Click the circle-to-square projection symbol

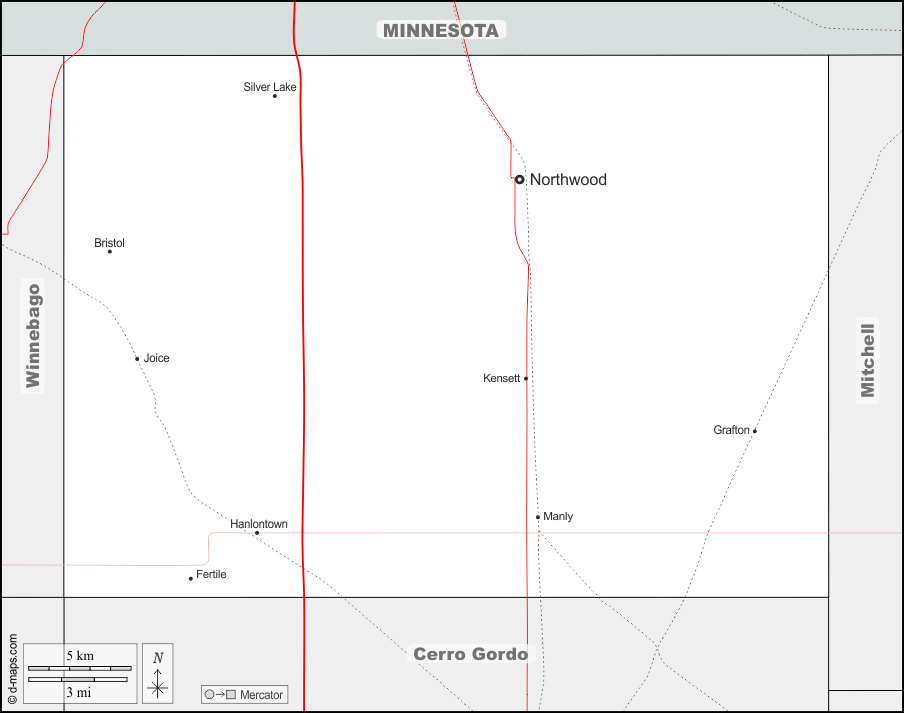[220, 695]
